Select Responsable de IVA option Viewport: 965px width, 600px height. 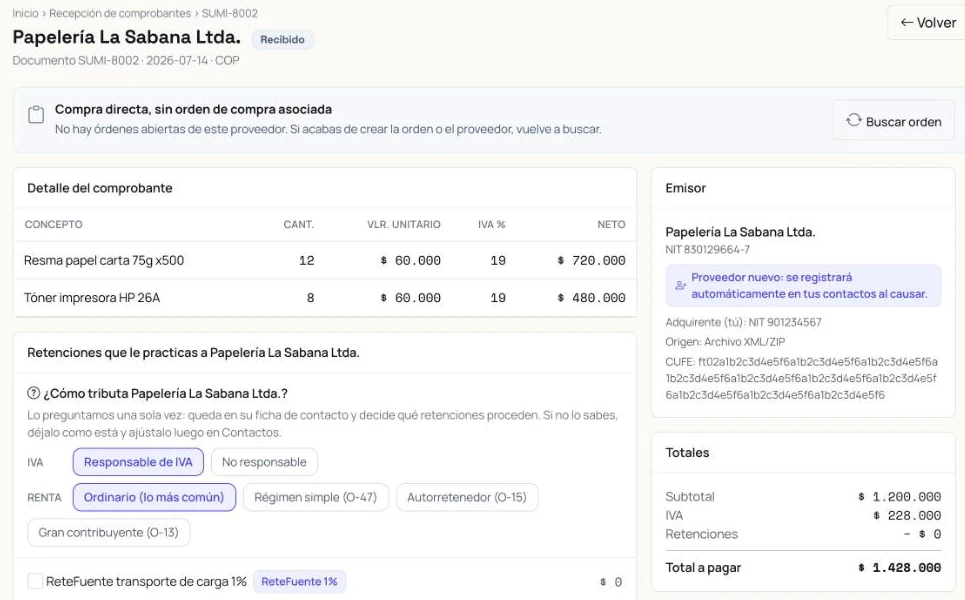coord(138,462)
